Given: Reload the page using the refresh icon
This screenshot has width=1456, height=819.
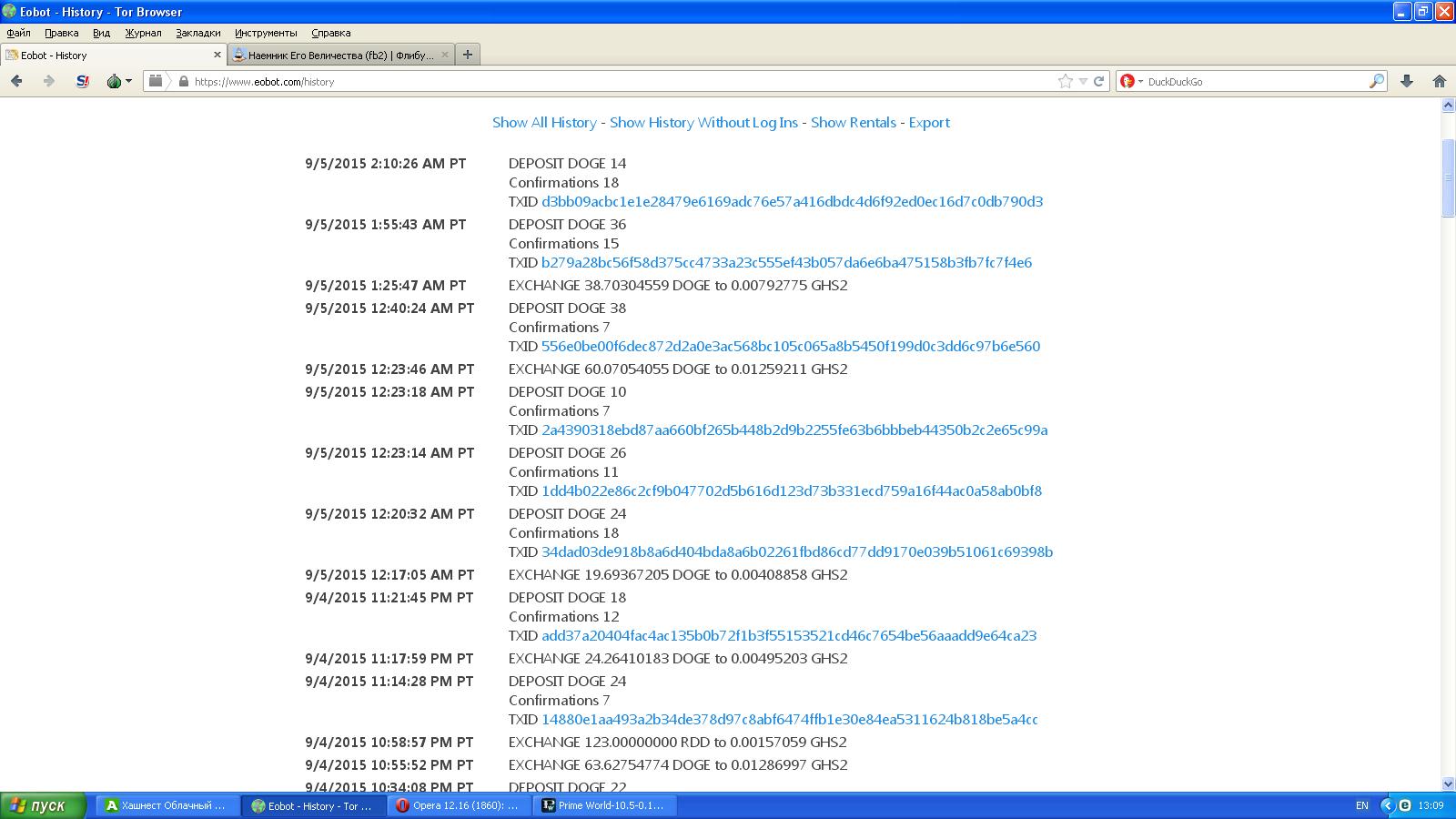Looking at the screenshot, I should 1098,81.
